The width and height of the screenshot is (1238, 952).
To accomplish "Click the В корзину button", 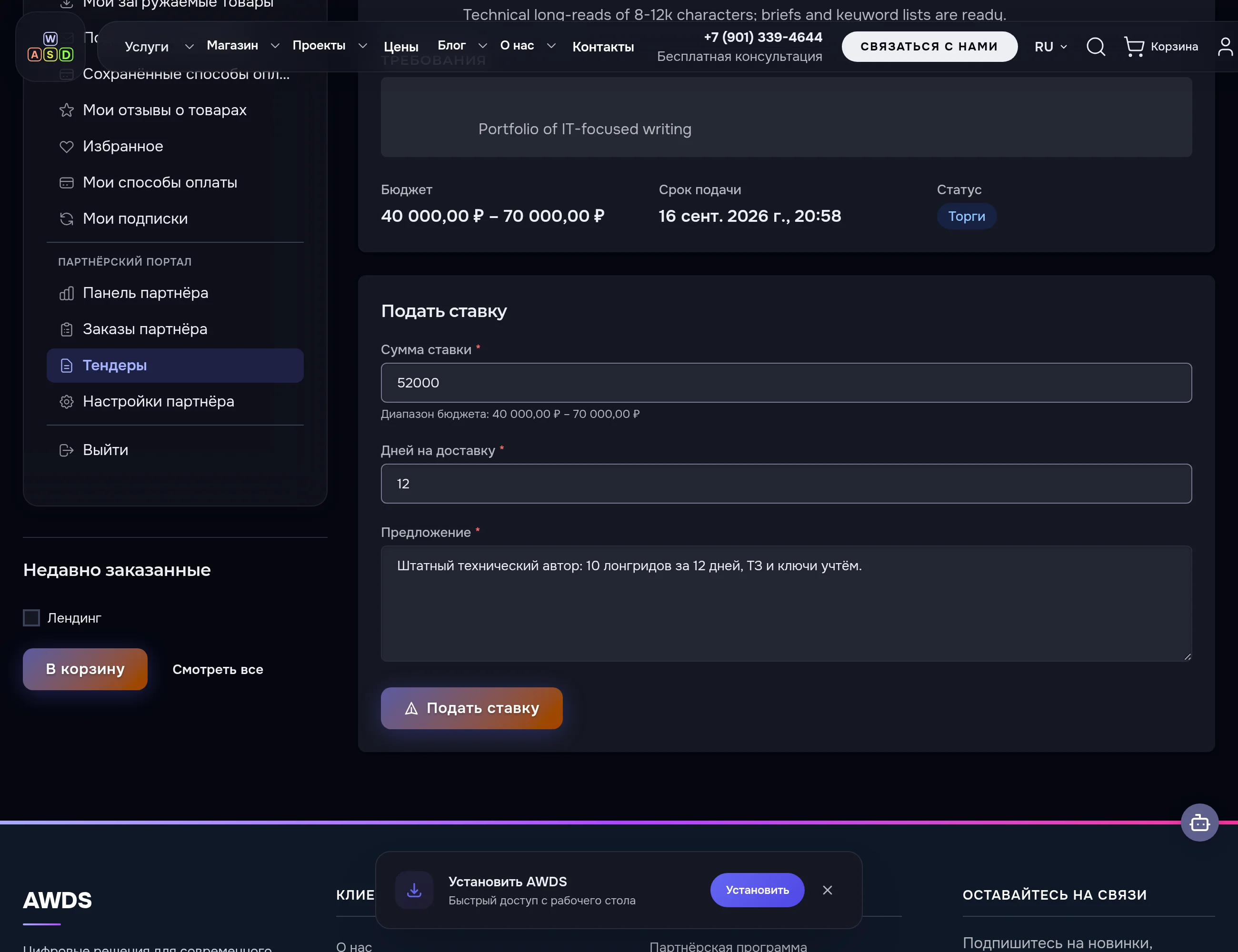I will point(85,669).
